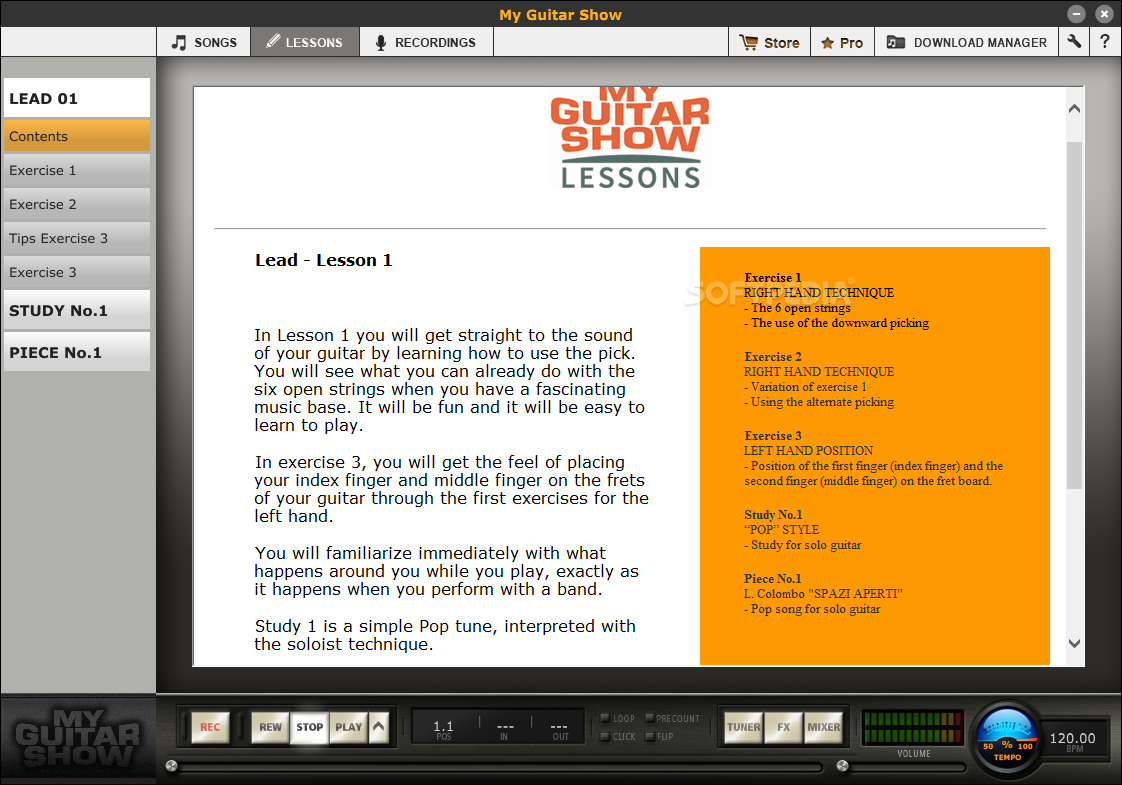
Task: Open the settings wrench icon
Action: coord(1073,42)
